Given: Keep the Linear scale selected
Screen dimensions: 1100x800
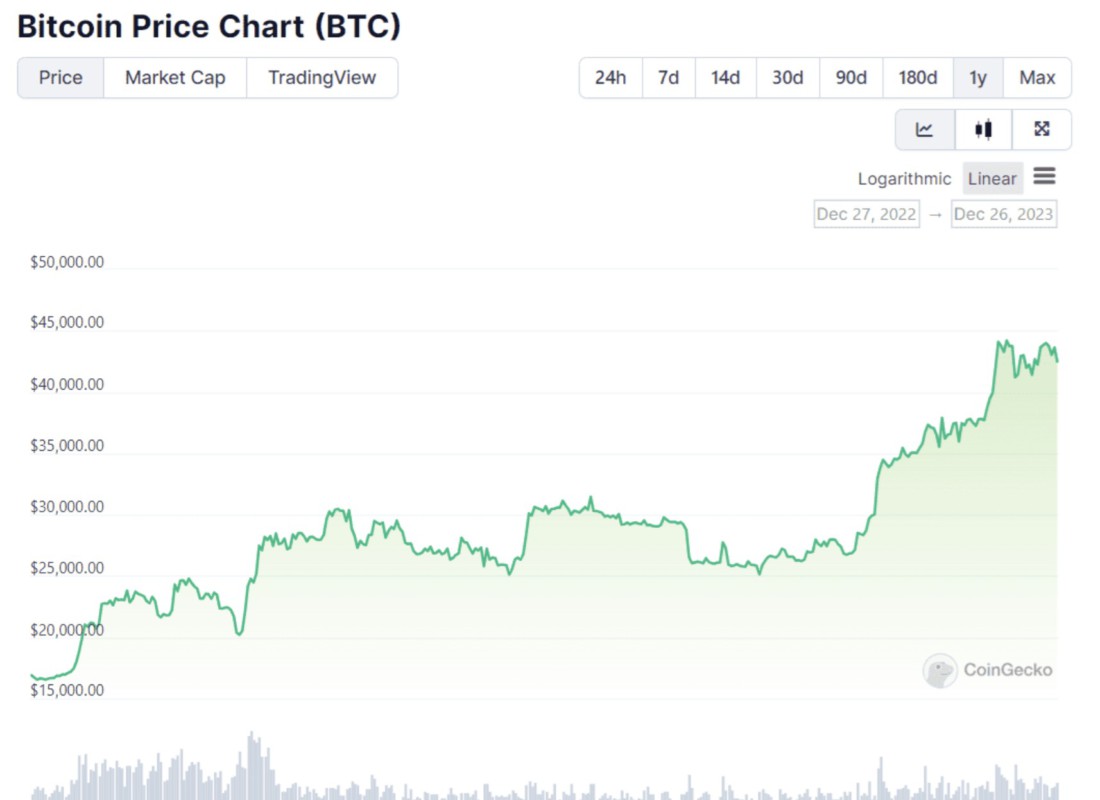Looking at the screenshot, I should pyautogui.click(x=992, y=178).
